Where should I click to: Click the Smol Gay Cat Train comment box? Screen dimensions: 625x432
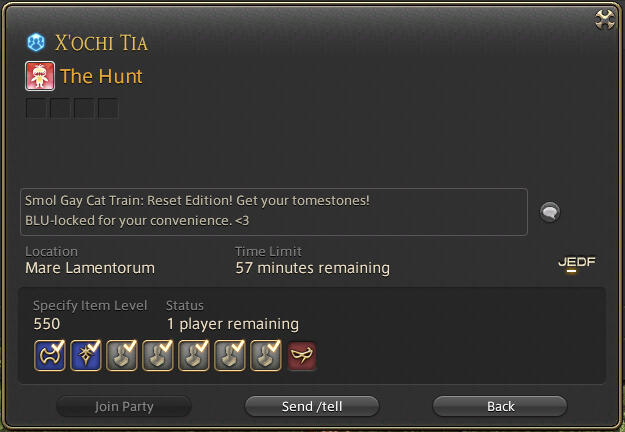[x=274, y=212]
